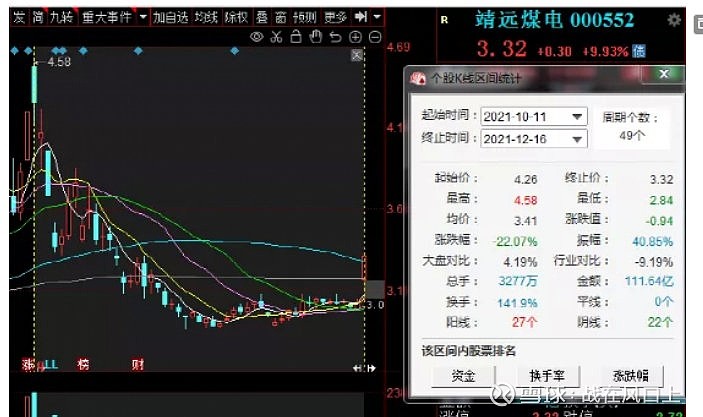Click the rightmost blue diamond event marker
Screen dimensions: 703x417
click(234, 51)
